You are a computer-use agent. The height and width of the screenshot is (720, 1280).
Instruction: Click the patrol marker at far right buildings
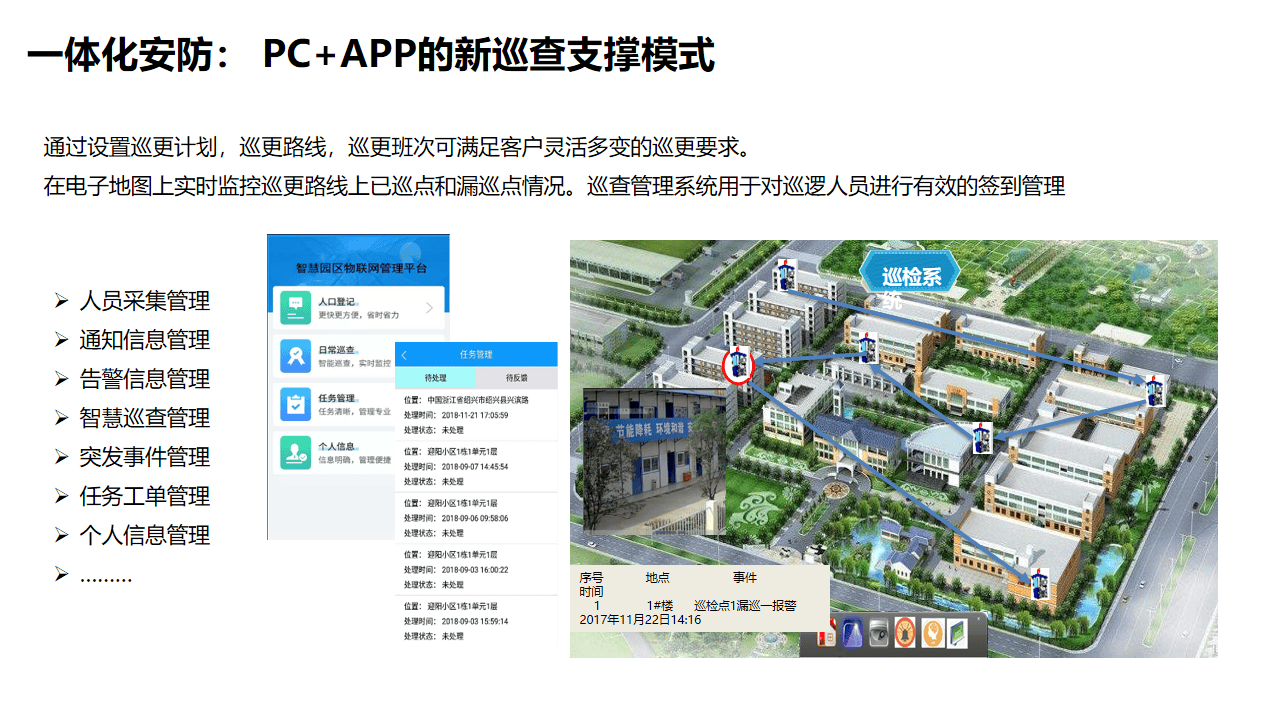[1156, 389]
